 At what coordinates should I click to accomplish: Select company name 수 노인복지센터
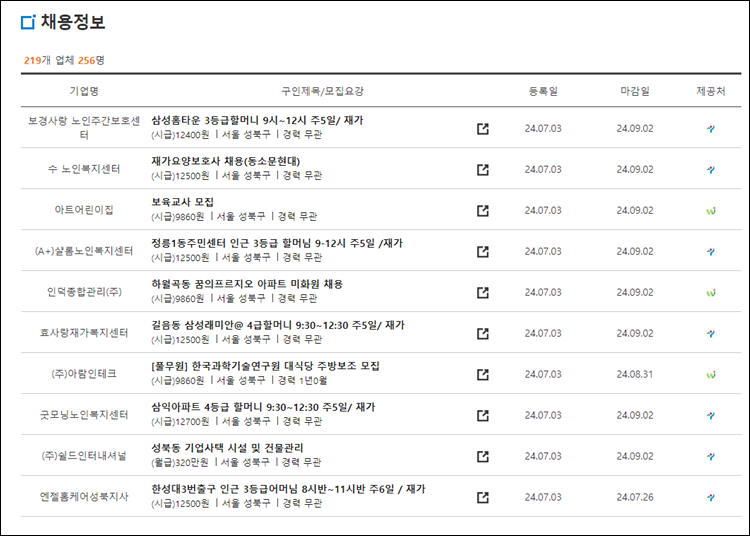tap(84, 169)
